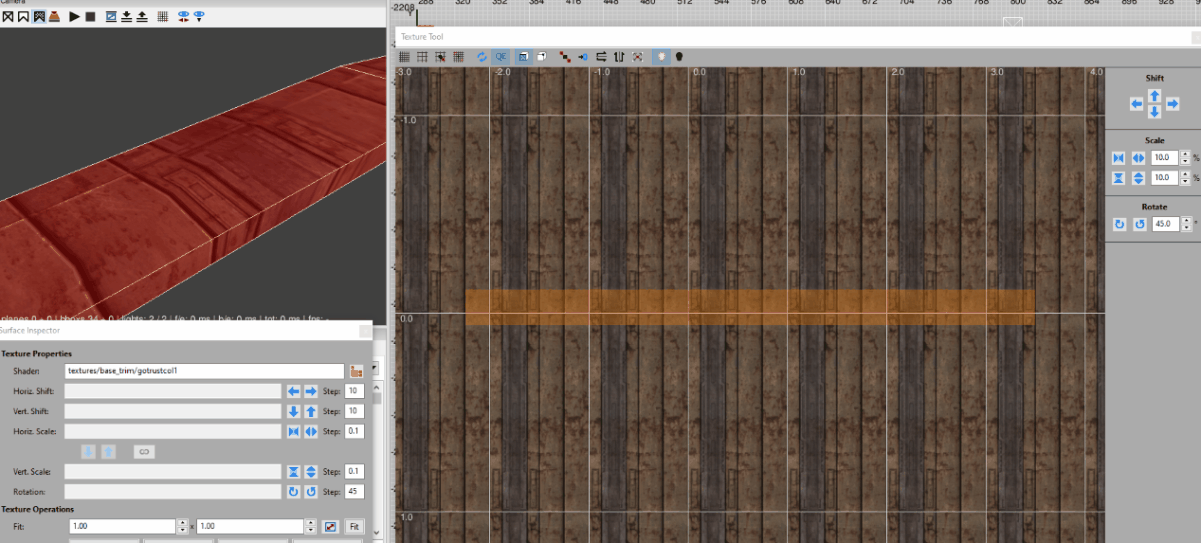Click the flip horizontally icon in Texture Tool

click(601, 57)
